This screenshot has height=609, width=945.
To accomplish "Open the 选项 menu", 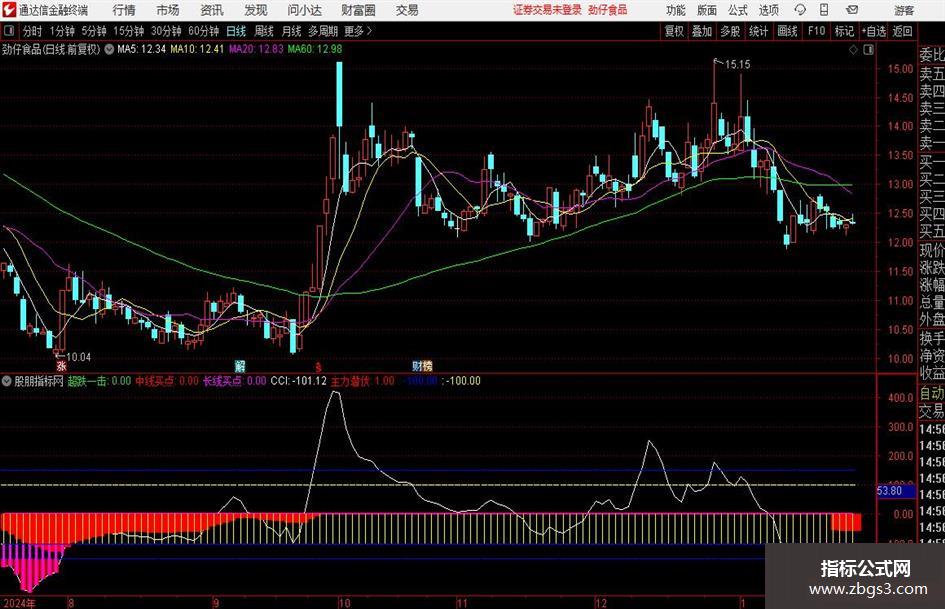I will click(768, 10).
